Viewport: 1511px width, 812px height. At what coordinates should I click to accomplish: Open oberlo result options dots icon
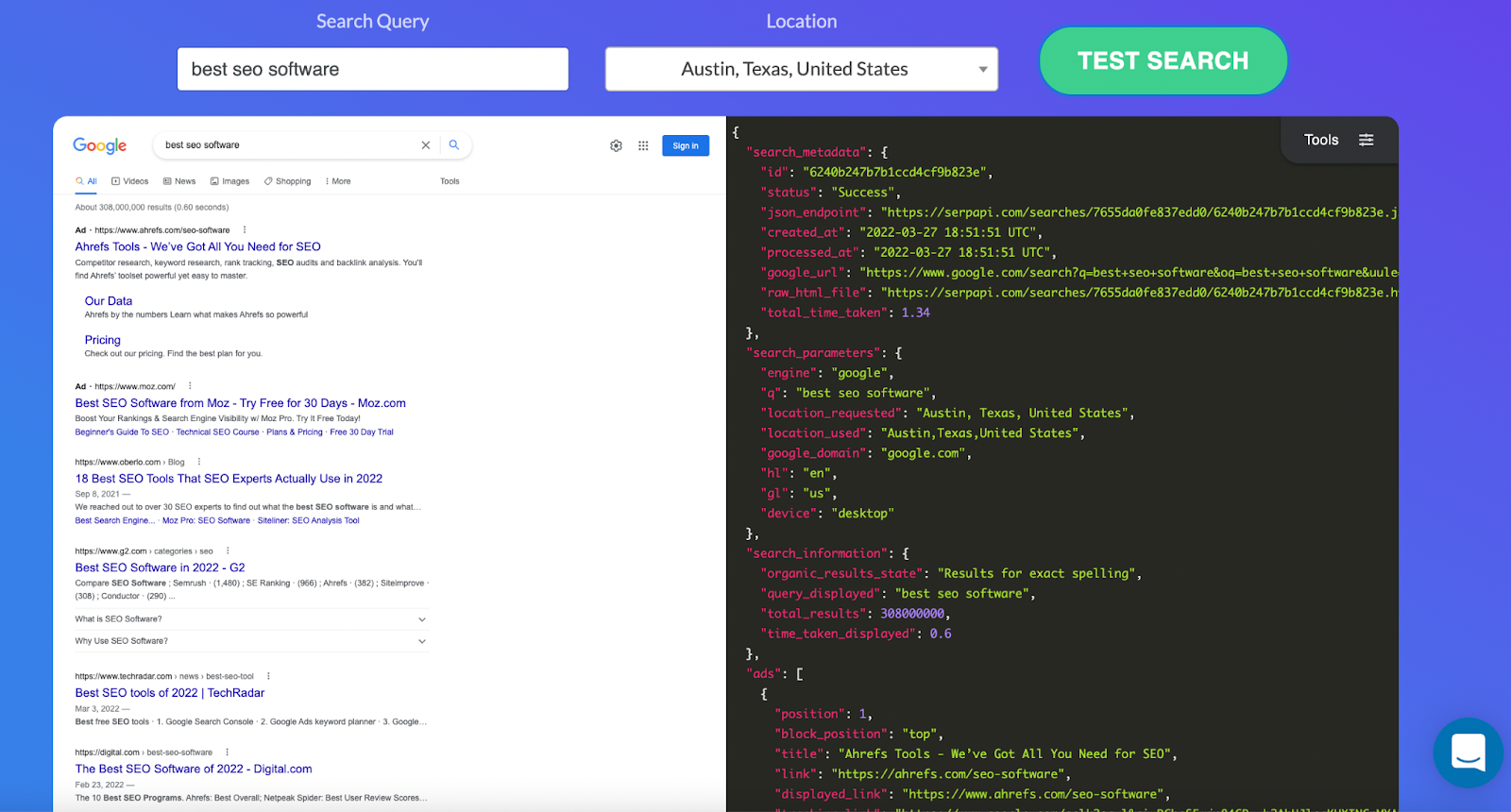(x=199, y=462)
